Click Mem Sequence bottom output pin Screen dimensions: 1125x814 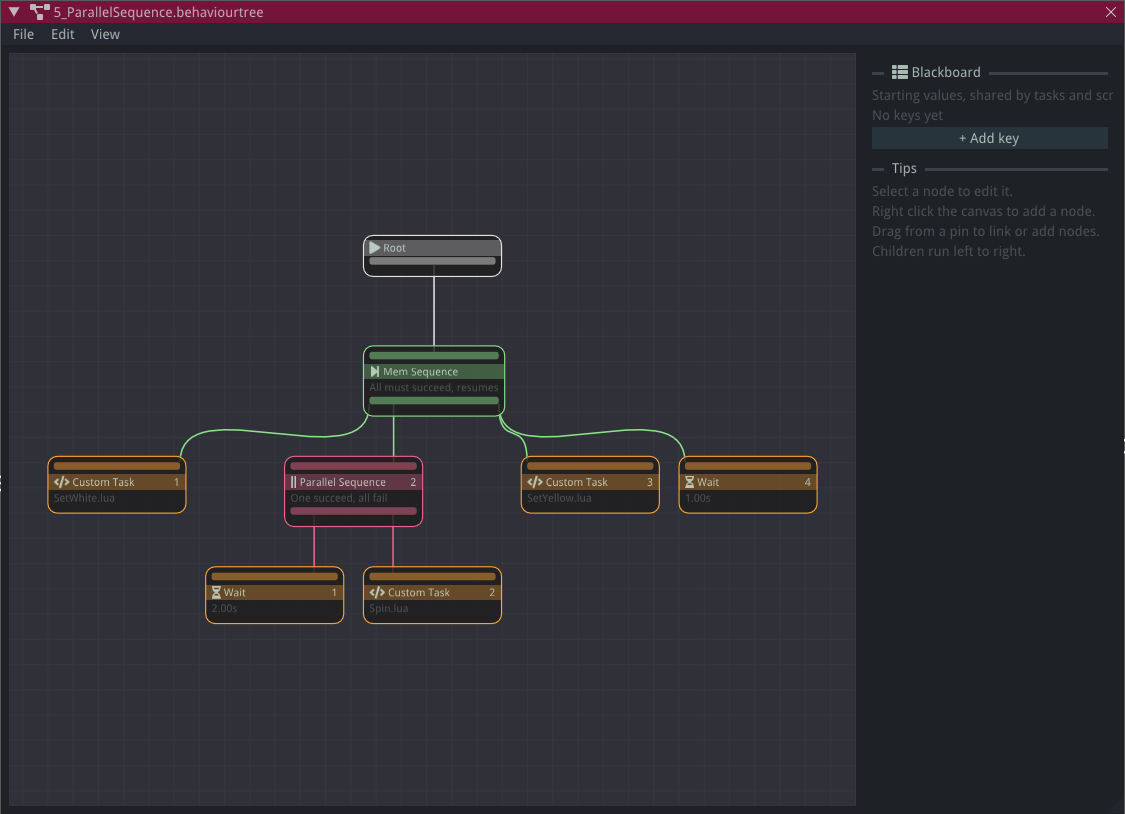click(x=434, y=401)
